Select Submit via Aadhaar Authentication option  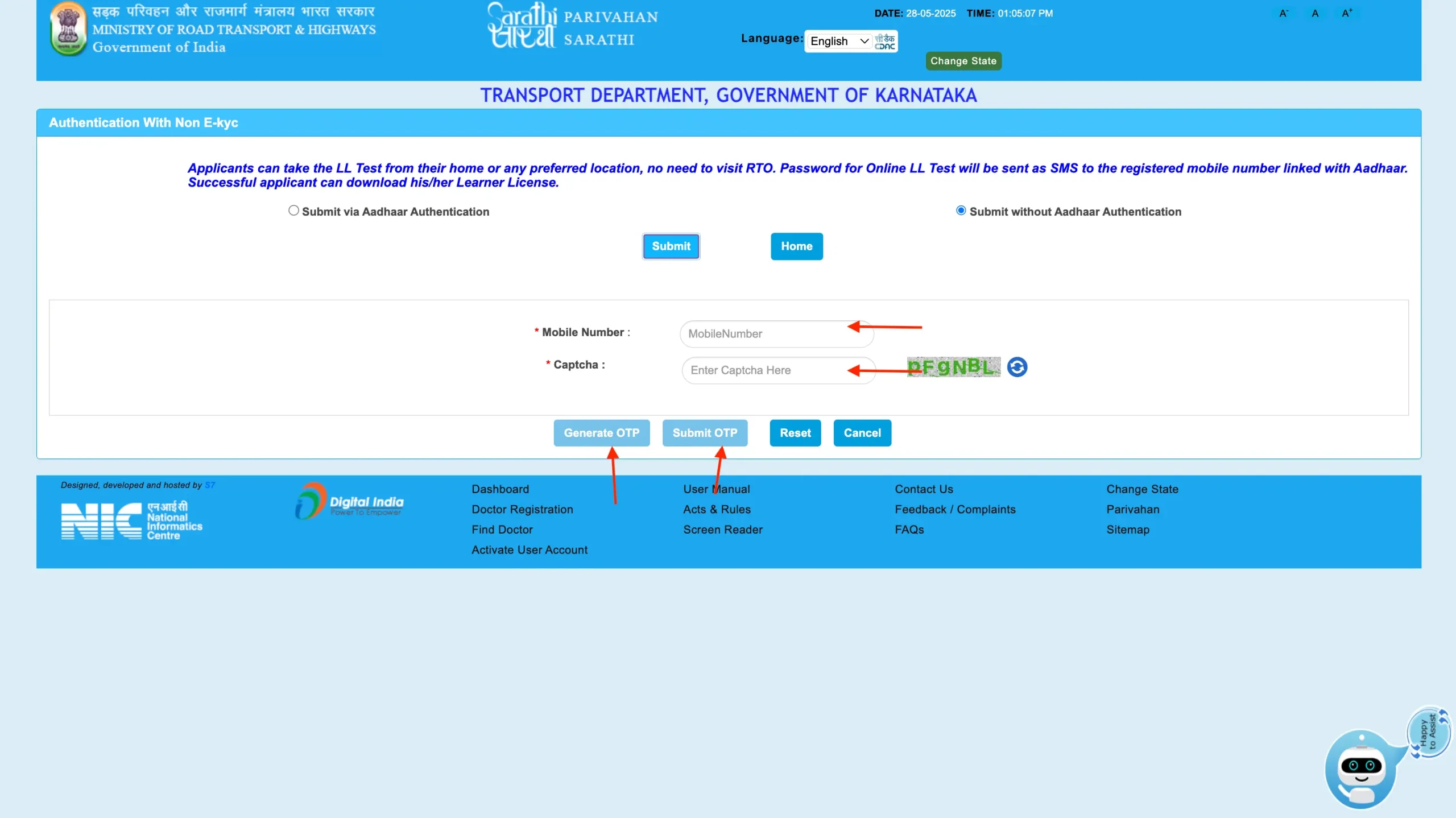(293, 210)
